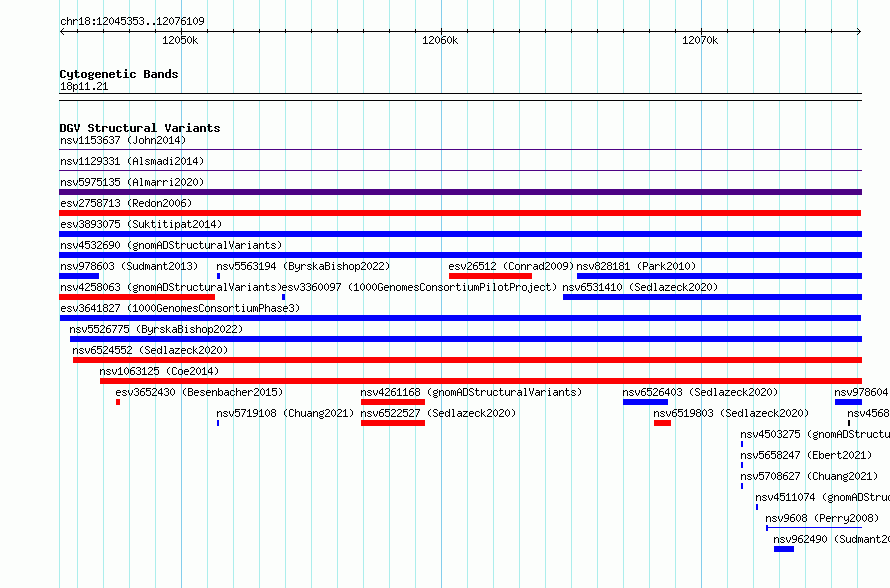
Task: Select nsv6524552 (Sedlazeck2020) label
Action: tap(150, 350)
